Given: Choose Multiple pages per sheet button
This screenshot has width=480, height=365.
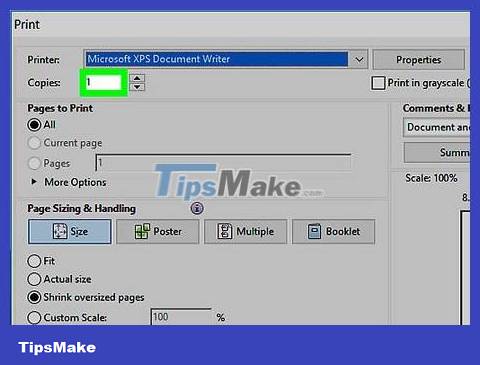Looking at the screenshot, I should coord(246,231).
